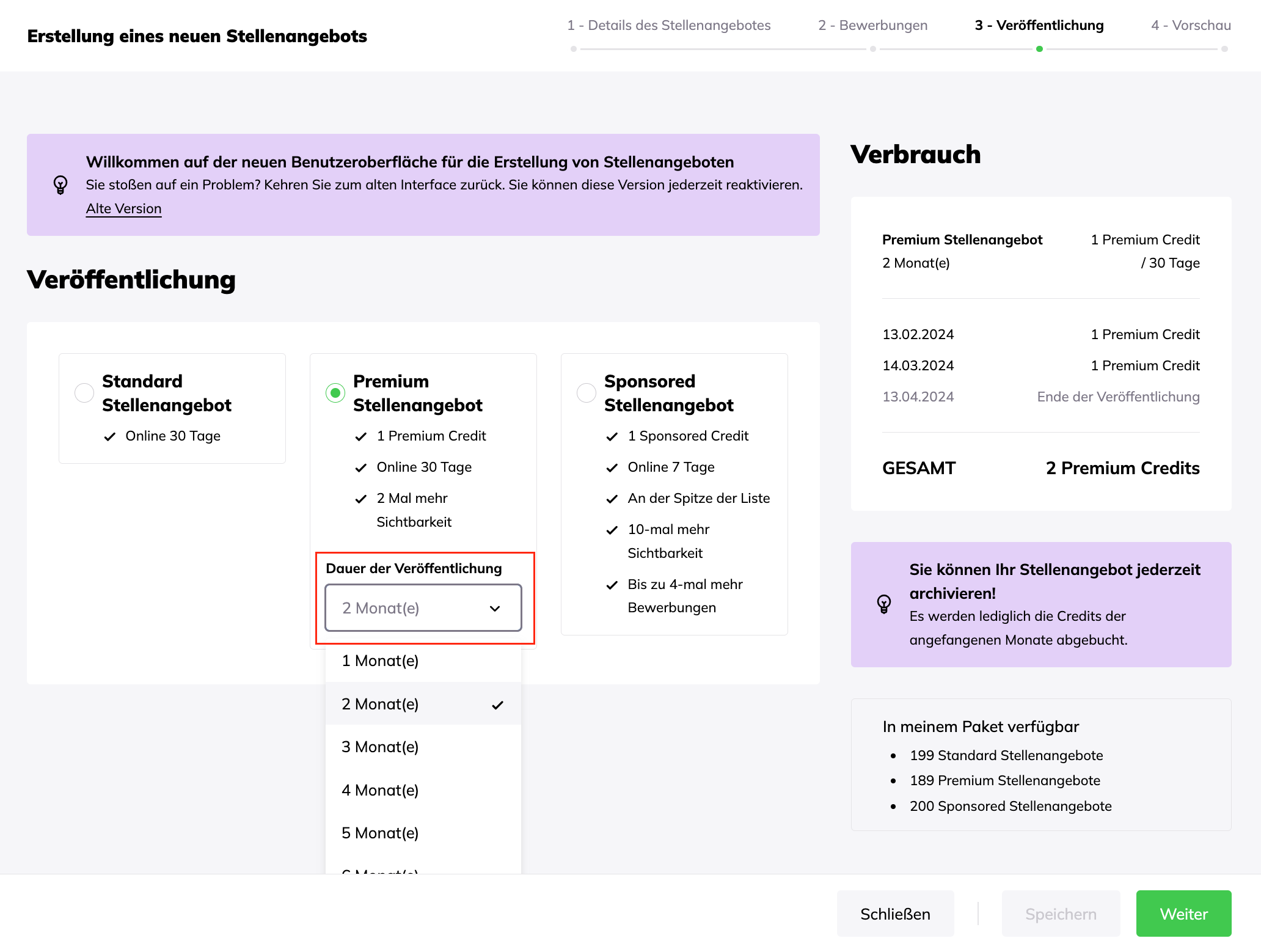Choose 4 Monat(e) from the duration list

(x=380, y=790)
